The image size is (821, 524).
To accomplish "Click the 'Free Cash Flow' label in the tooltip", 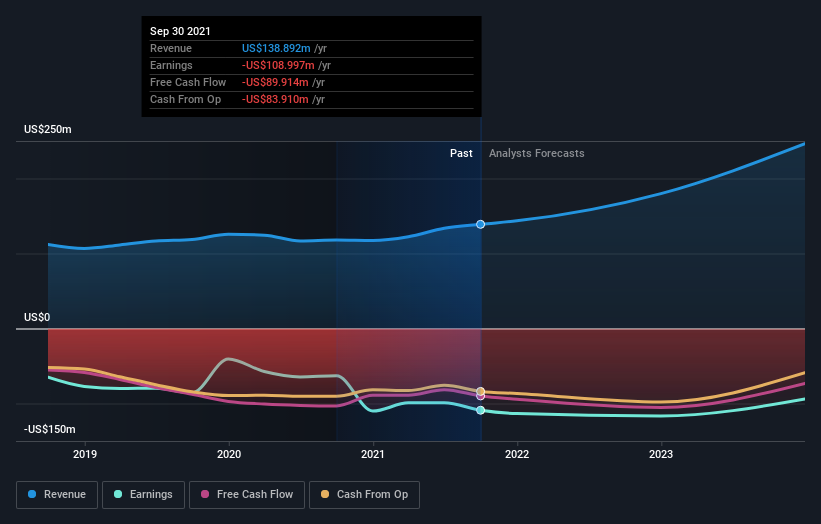I will click(188, 82).
